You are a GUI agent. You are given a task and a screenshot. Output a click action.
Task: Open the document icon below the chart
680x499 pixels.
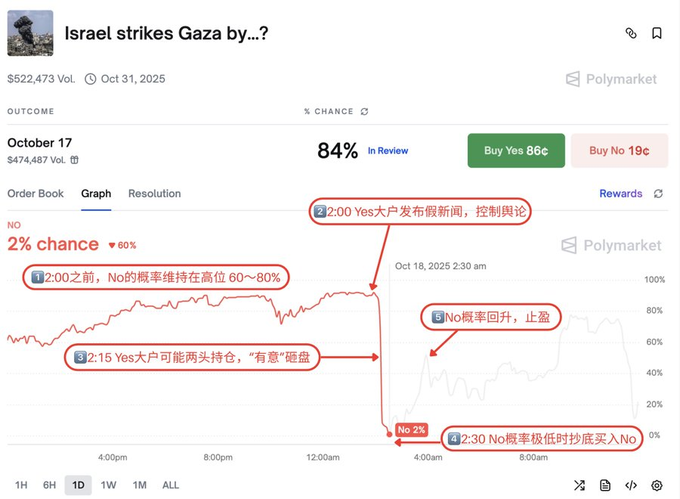click(x=605, y=485)
